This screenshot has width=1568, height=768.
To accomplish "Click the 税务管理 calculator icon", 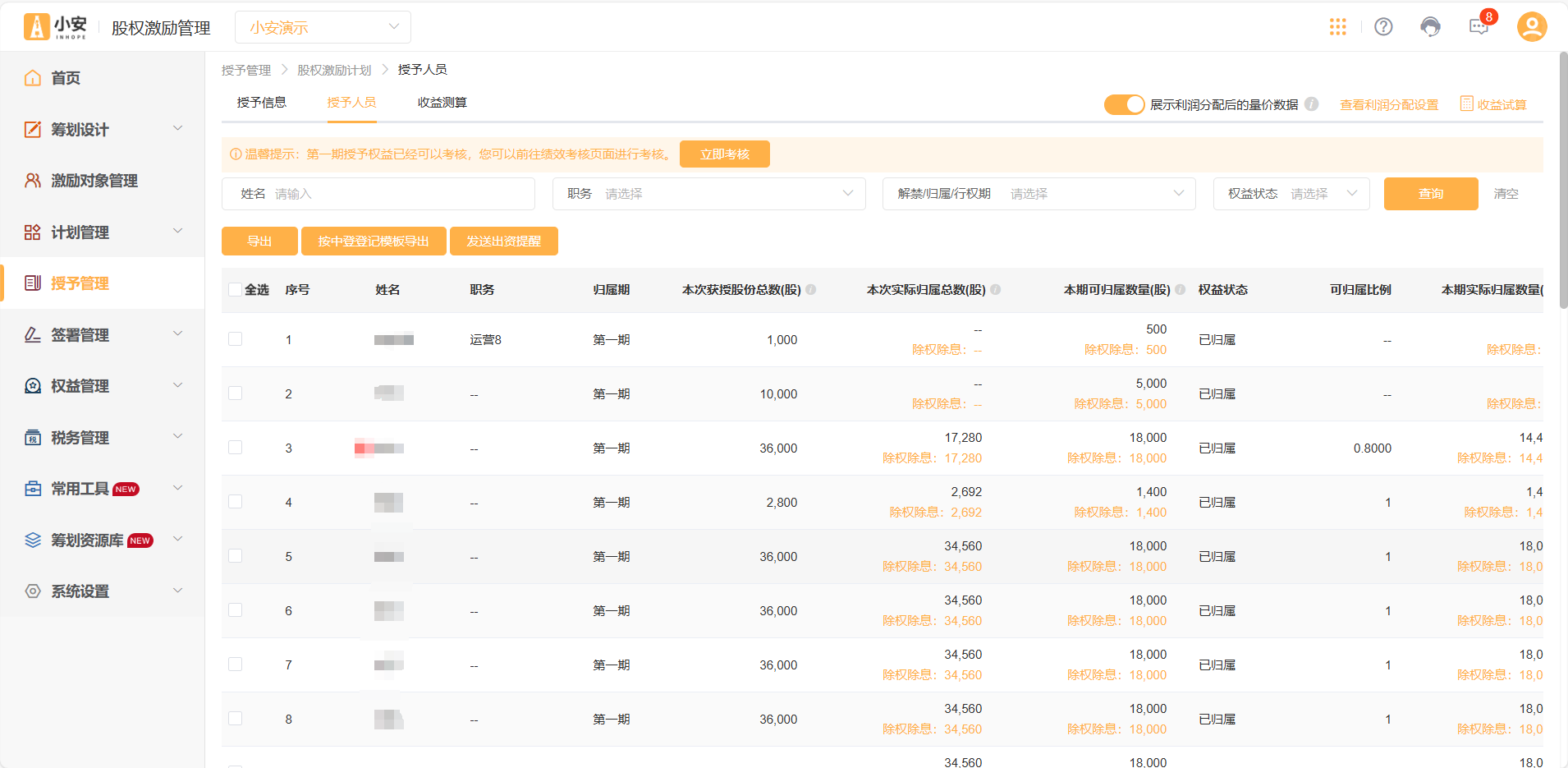I will (33, 438).
